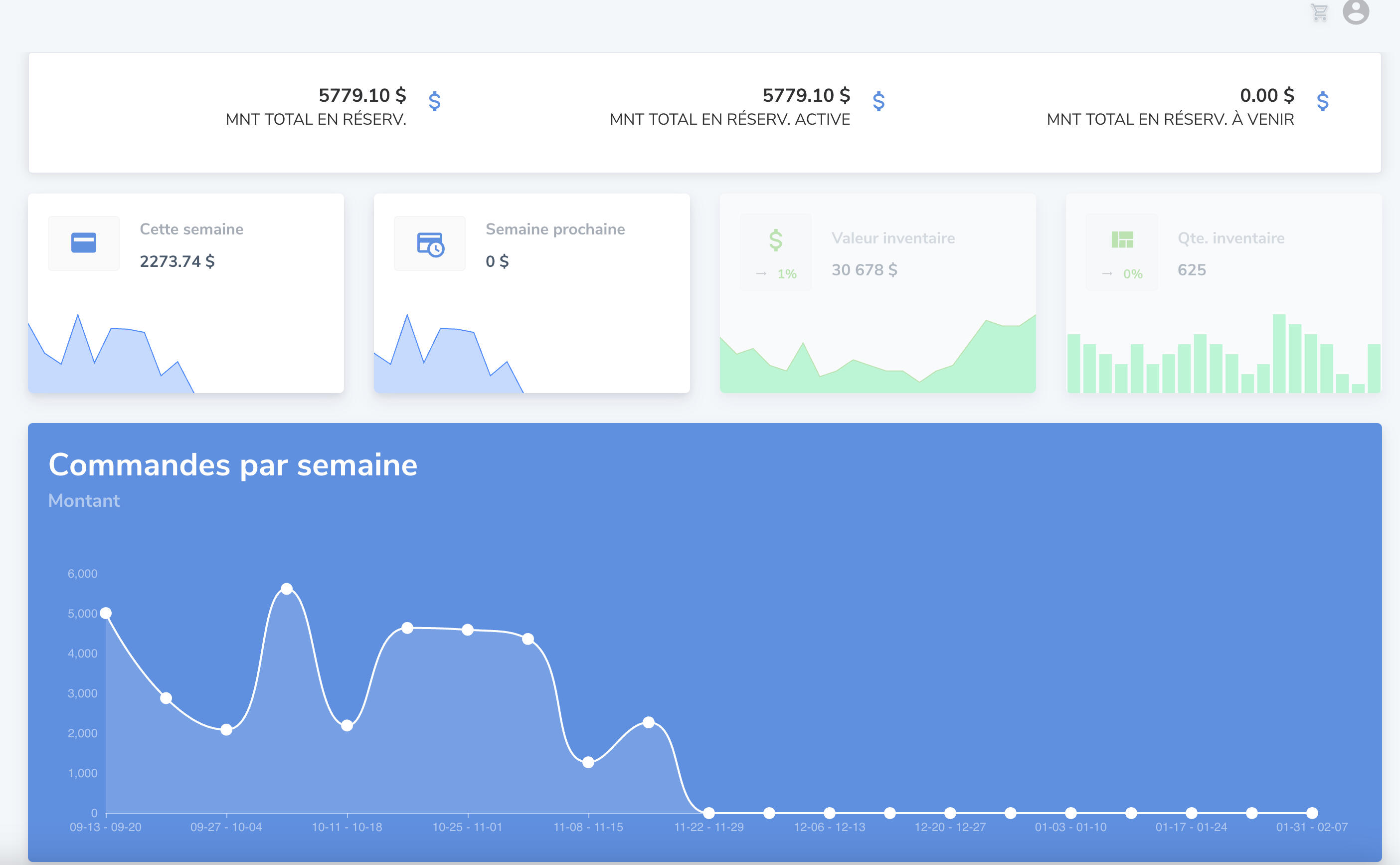Click the credit card icon in Cette semaine
Screen dimensions: 1400x865
83,242
